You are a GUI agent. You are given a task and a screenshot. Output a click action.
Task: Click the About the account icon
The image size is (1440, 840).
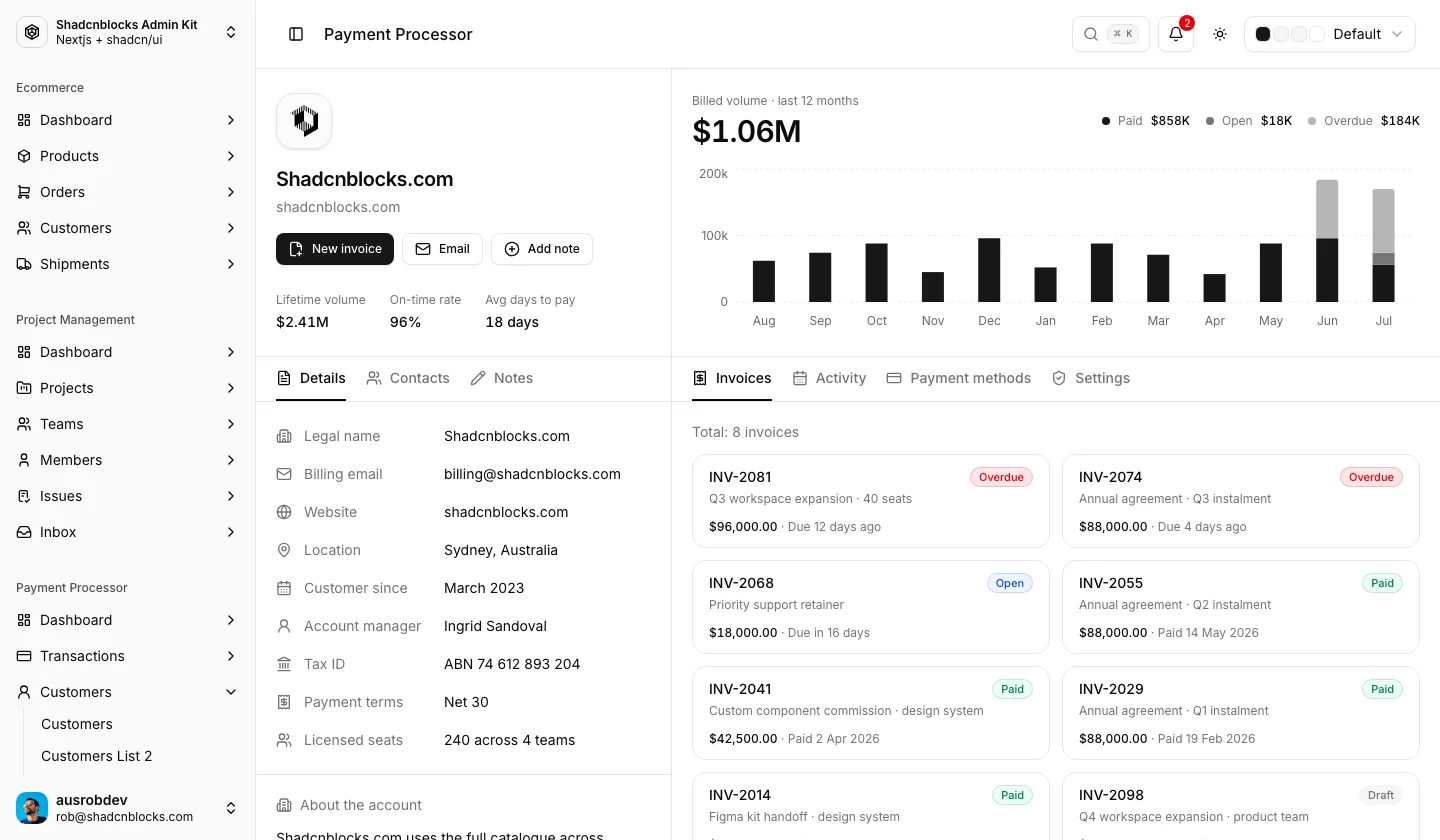pos(284,805)
